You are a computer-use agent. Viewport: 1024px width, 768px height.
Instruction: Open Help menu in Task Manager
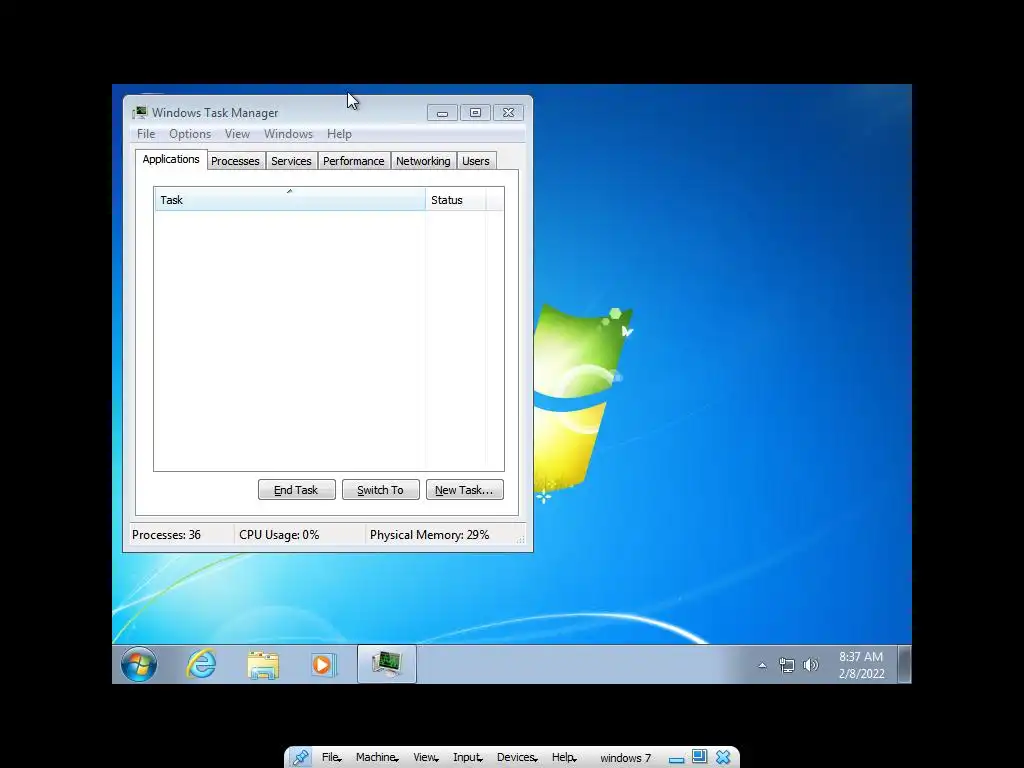(339, 134)
